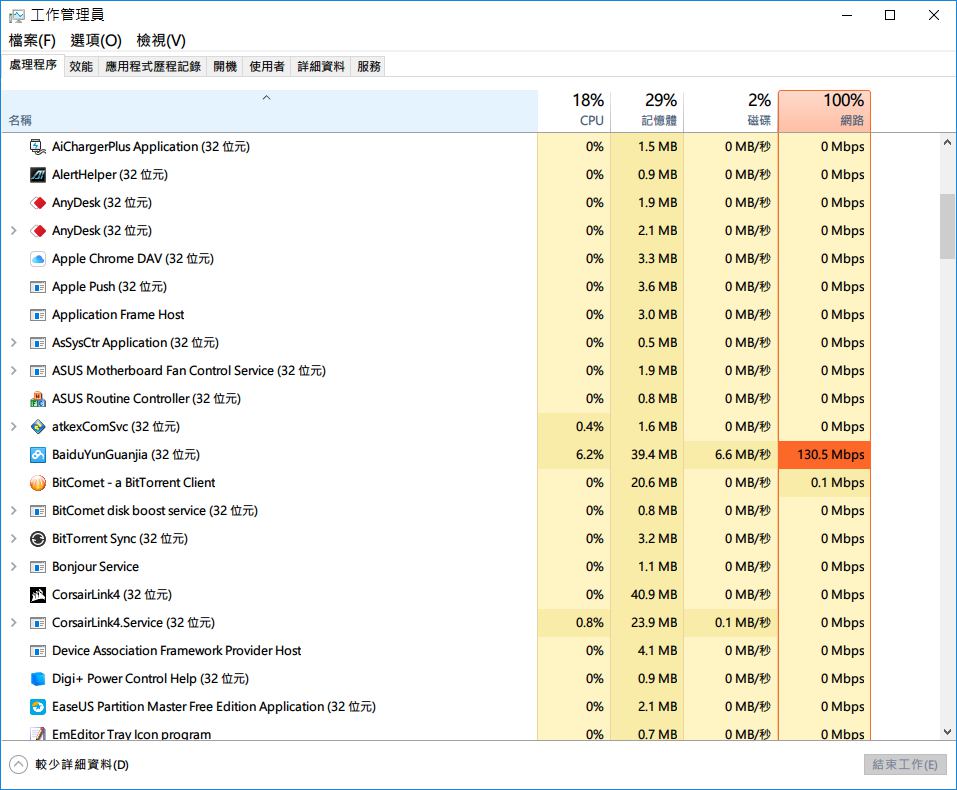The image size is (957, 790).
Task: Click the Apple Chrome DAV cloud icon
Action: click(x=38, y=259)
